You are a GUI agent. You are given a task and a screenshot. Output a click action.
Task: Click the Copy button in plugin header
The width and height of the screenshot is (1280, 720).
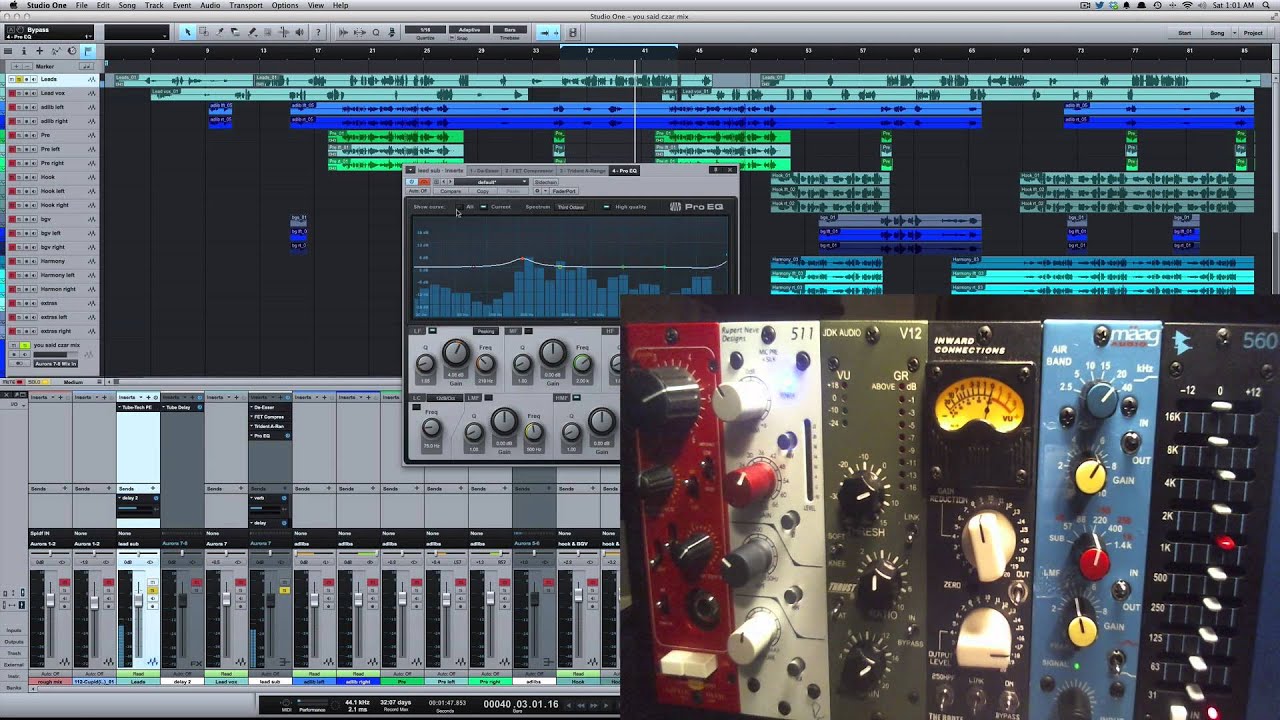pyautogui.click(x=483, y=191)
